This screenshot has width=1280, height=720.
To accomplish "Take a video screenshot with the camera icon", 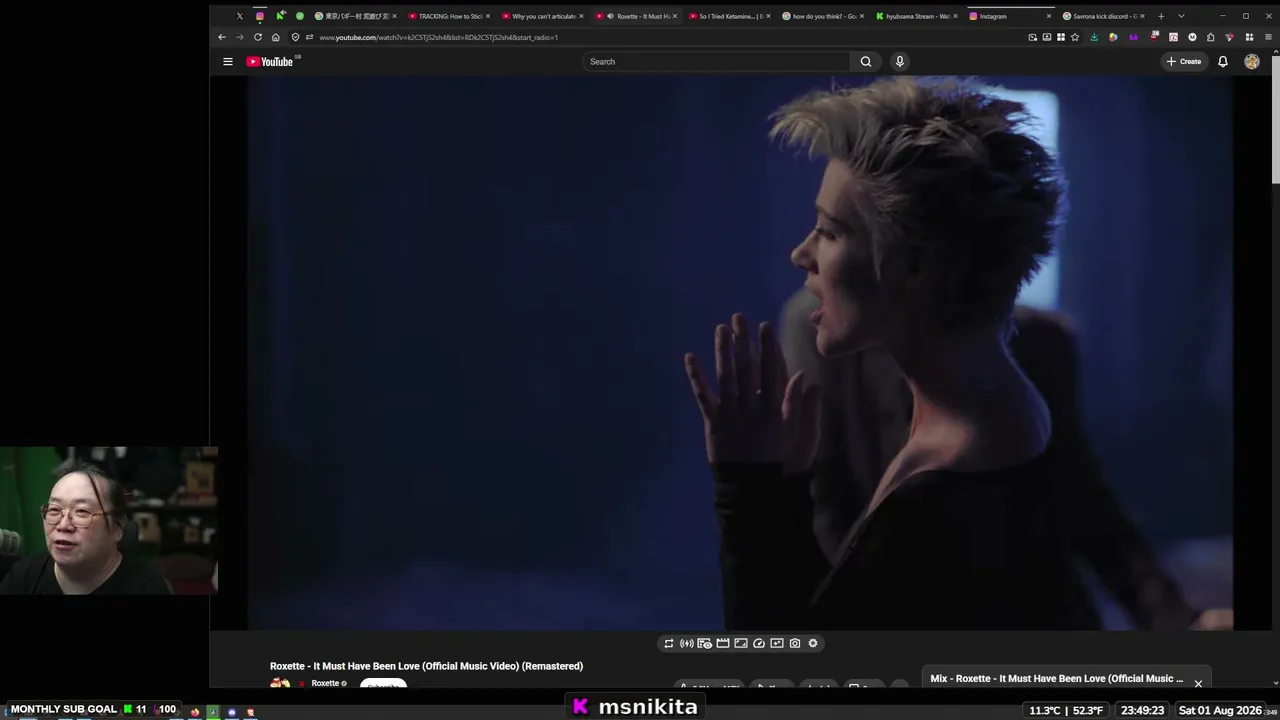I will (795, 644).
